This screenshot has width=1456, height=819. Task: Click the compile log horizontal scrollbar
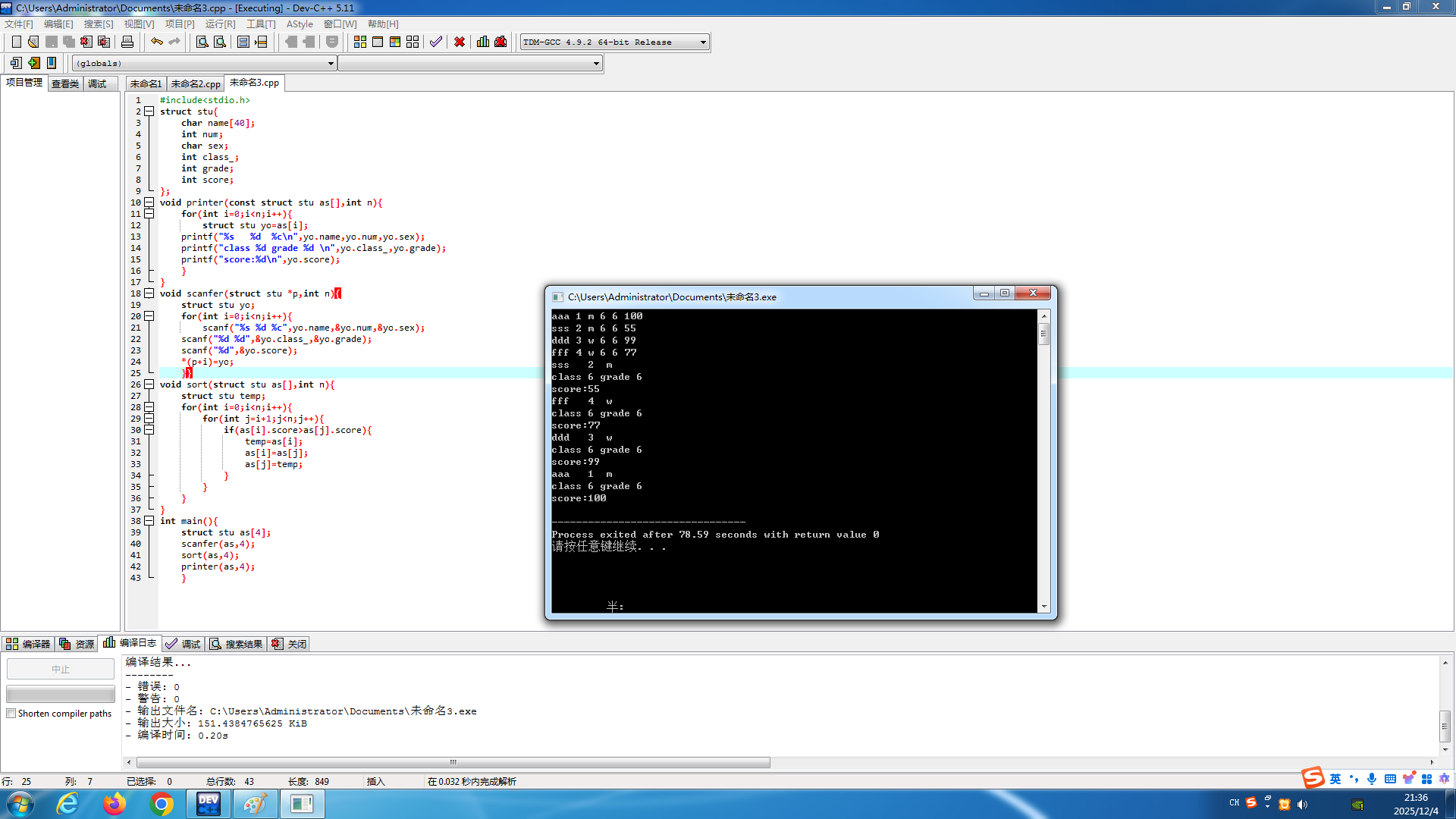coord(453,762)
